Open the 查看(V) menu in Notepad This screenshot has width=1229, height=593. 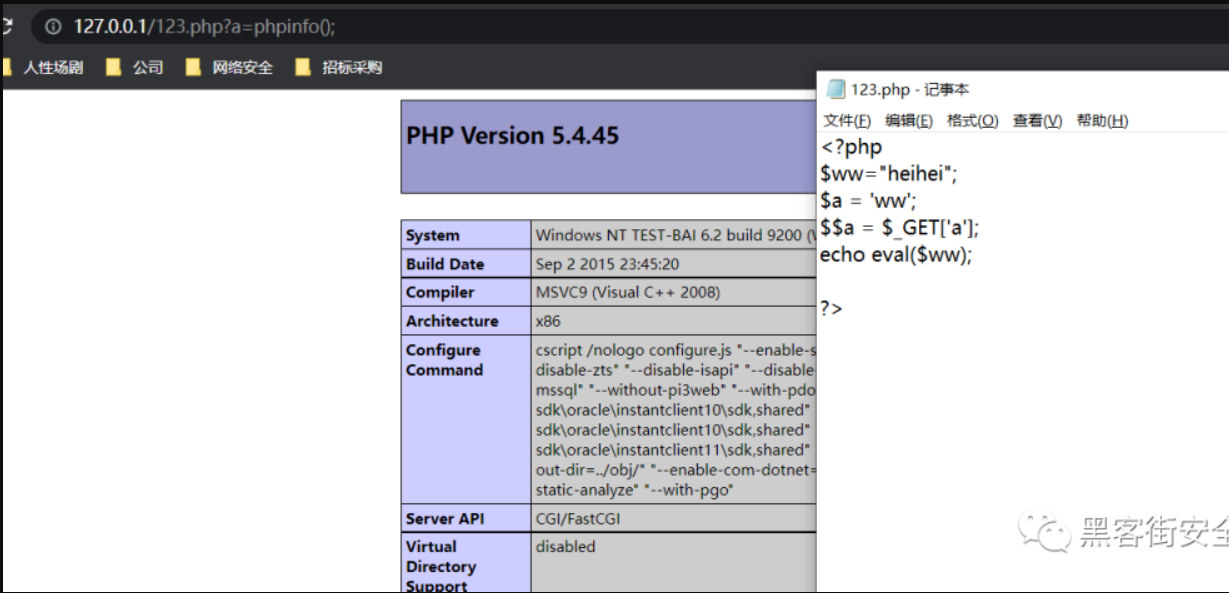coord(1037,121)
